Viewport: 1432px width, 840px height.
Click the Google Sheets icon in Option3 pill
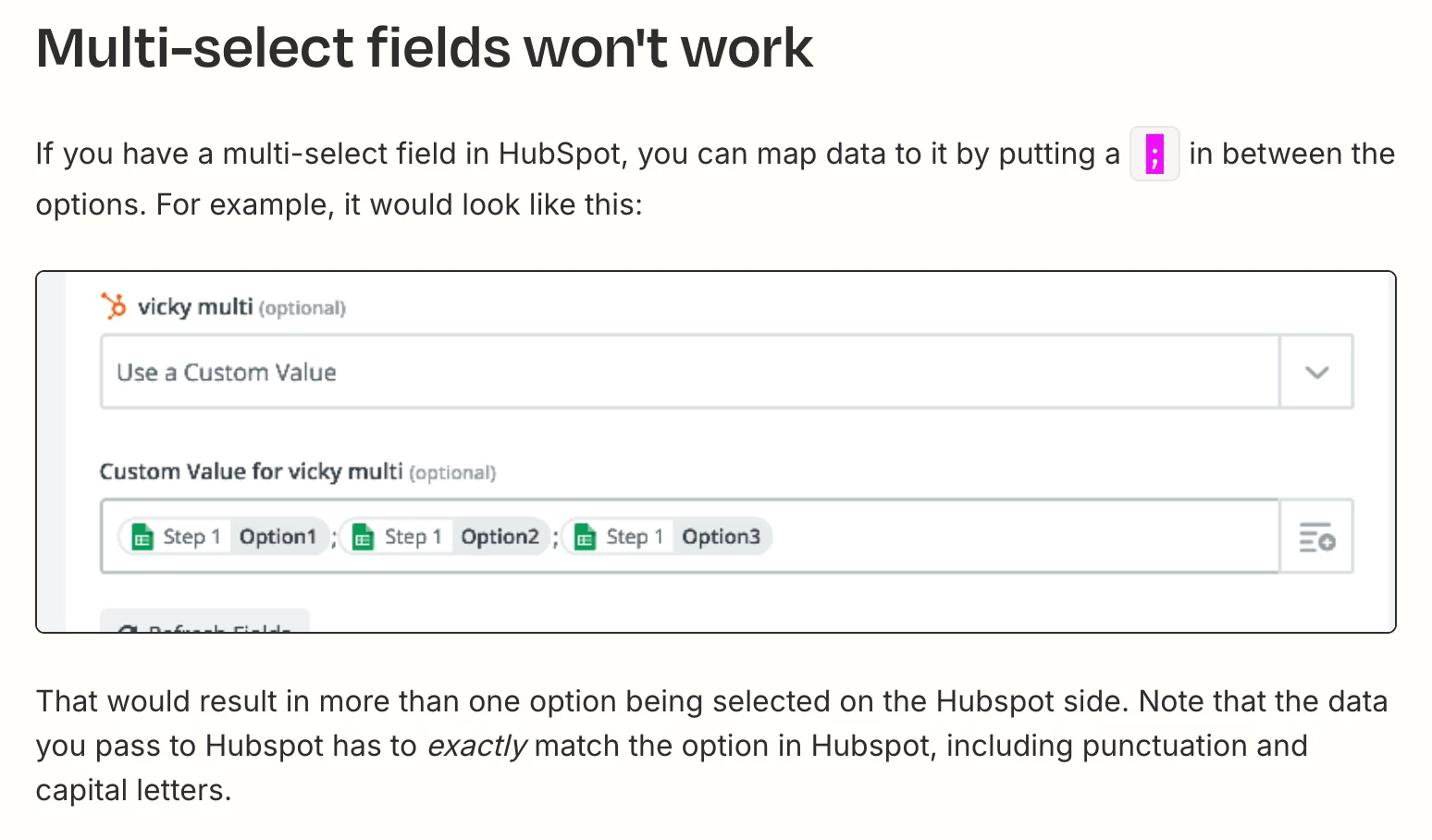coord(586,537)
